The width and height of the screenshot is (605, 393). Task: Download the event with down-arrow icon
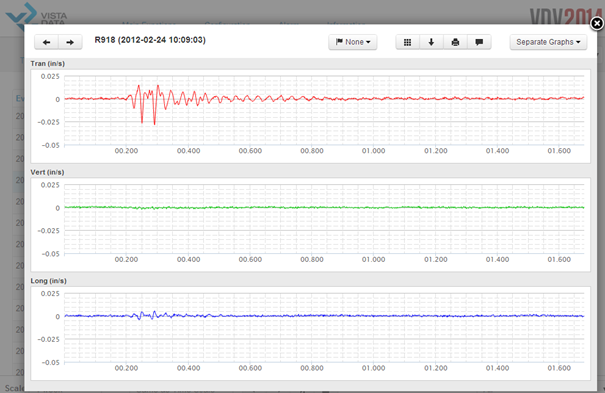click(x=431, y=42)
